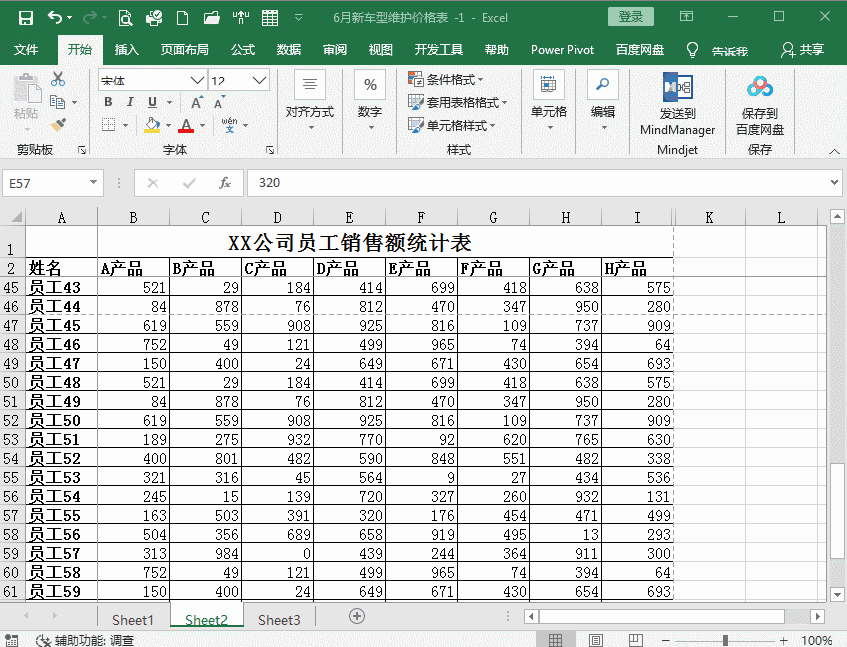
Task: Toggle Underline formatting
Action: (x=152, y=102)
